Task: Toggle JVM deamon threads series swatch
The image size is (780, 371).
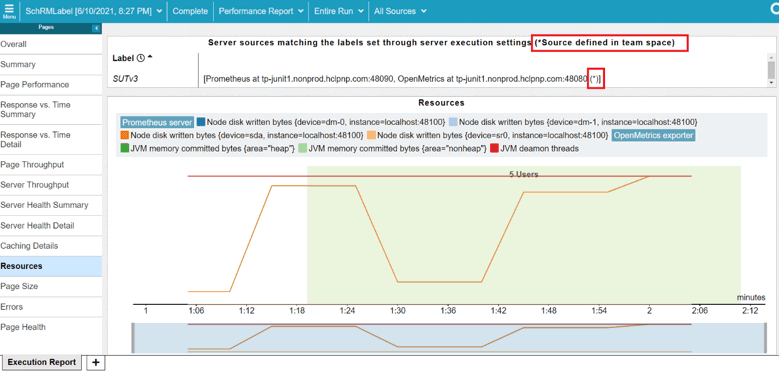Action: [494, 148]
